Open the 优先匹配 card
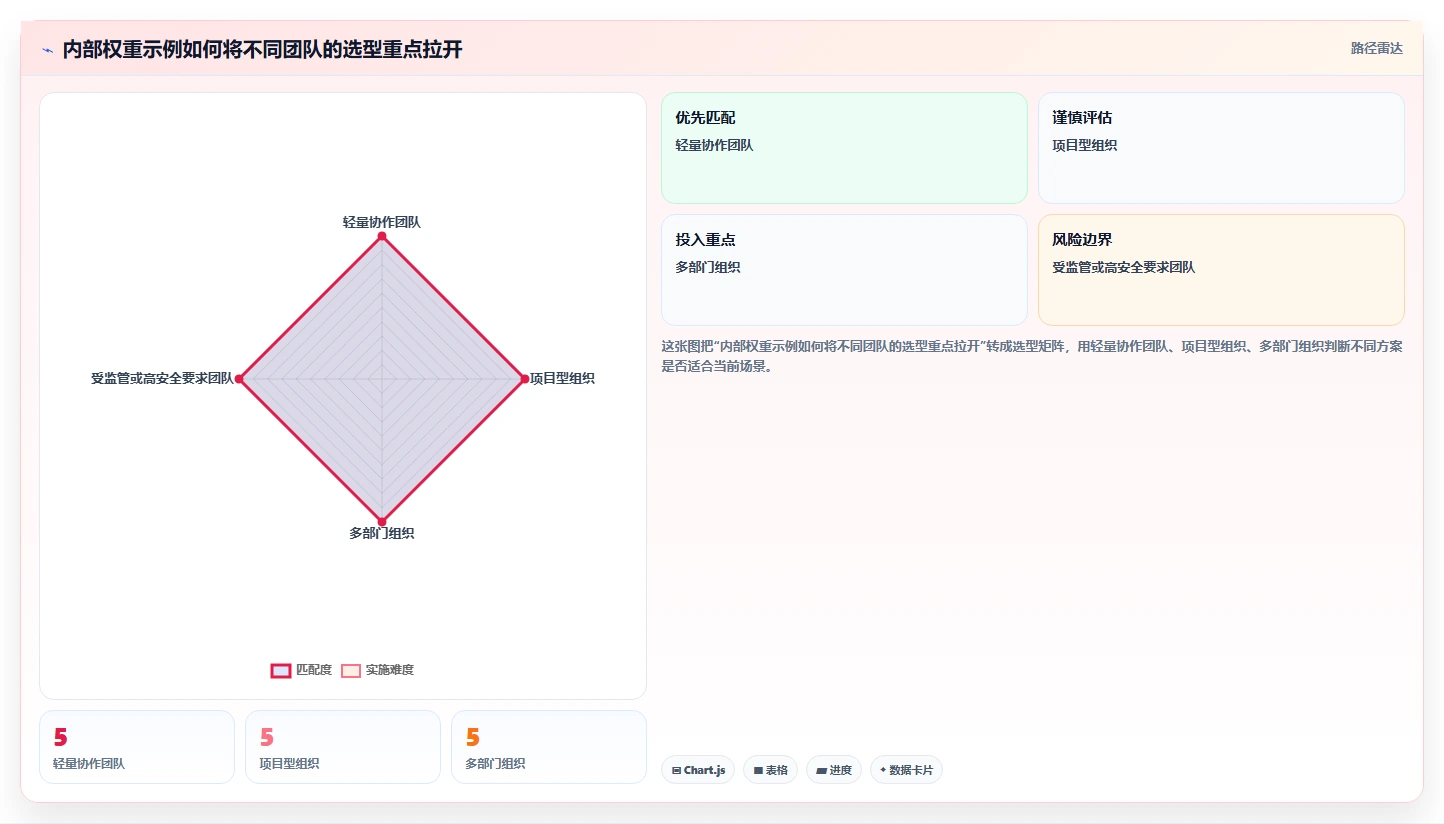 tap(844, 148)
